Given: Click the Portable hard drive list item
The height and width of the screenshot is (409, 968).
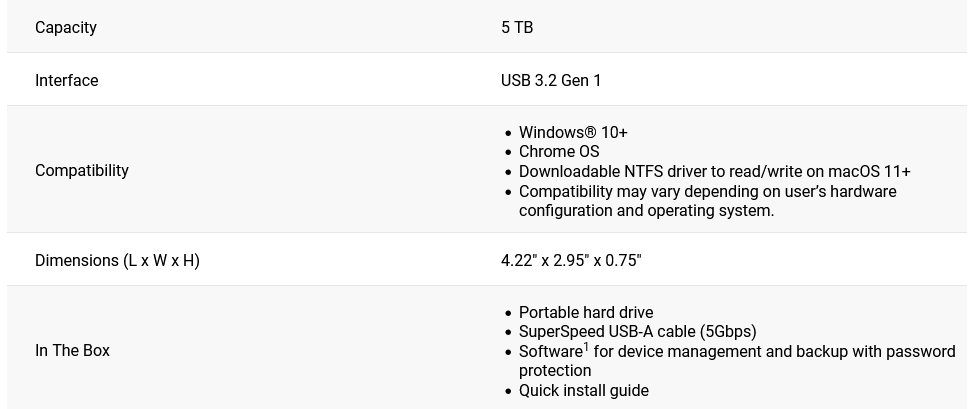Looking at the screenshot, I should (585, 312).
